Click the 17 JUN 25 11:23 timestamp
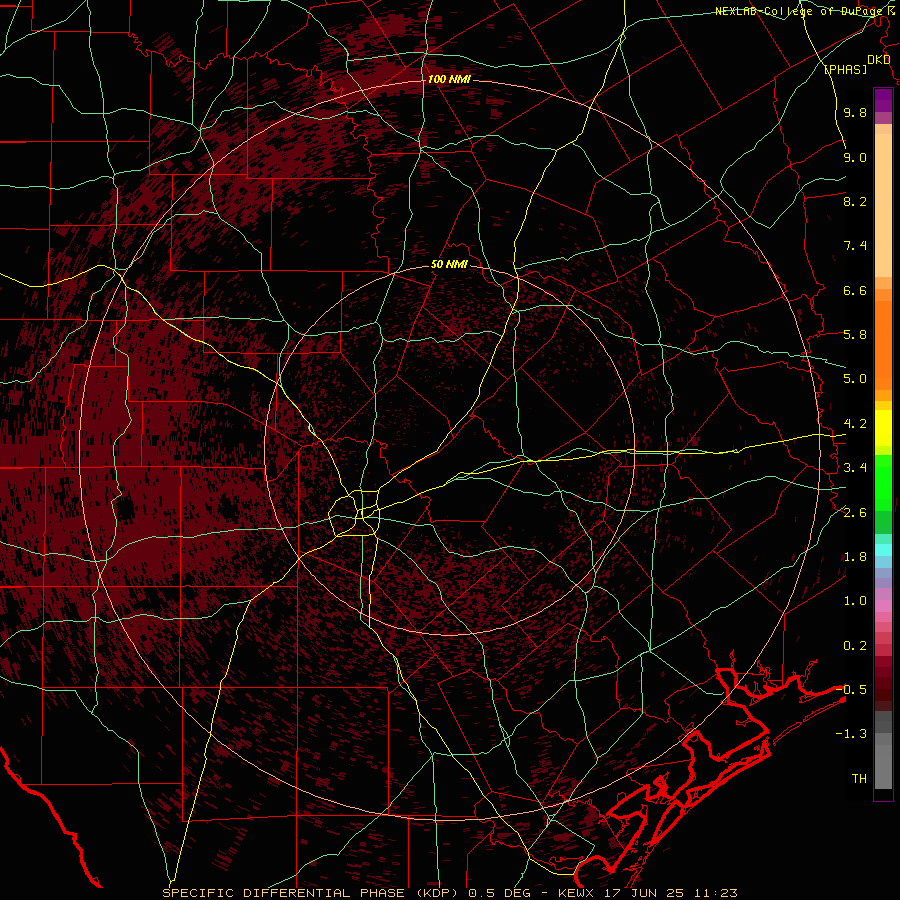Screen dimensions: 900x900 click(x=670, y=893)
